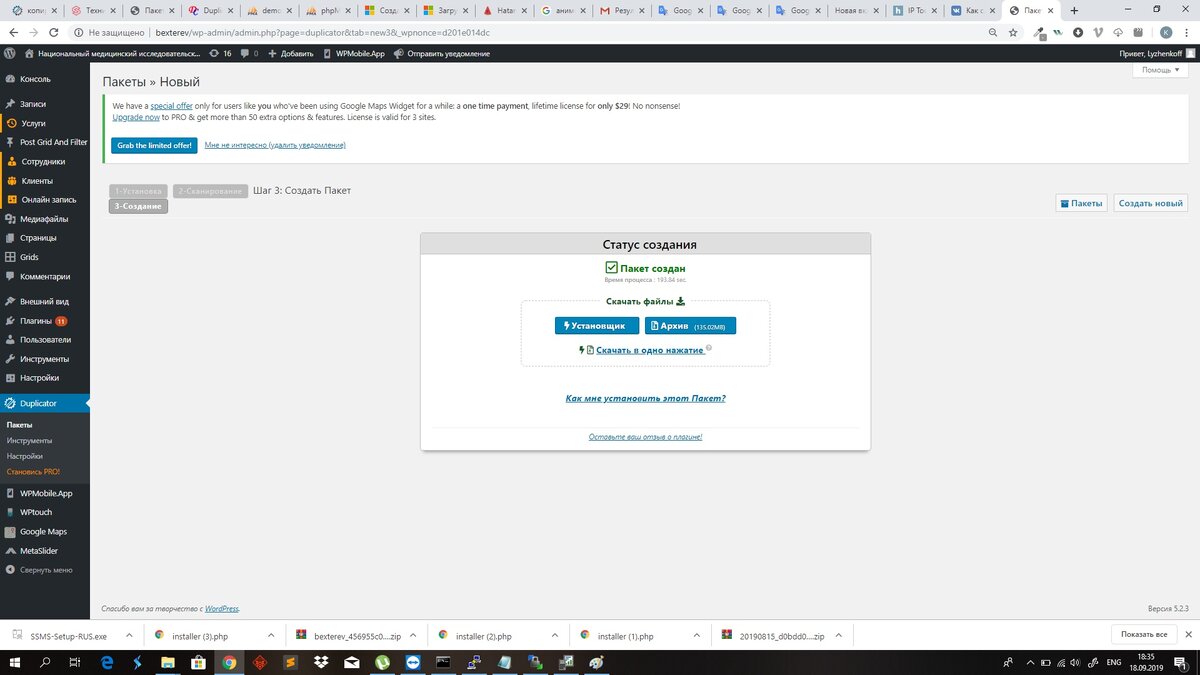The height and width of the screenshot is (675, 1200).
Task: Click the WordPress logo in admin bar
Action: click(10, 53)
